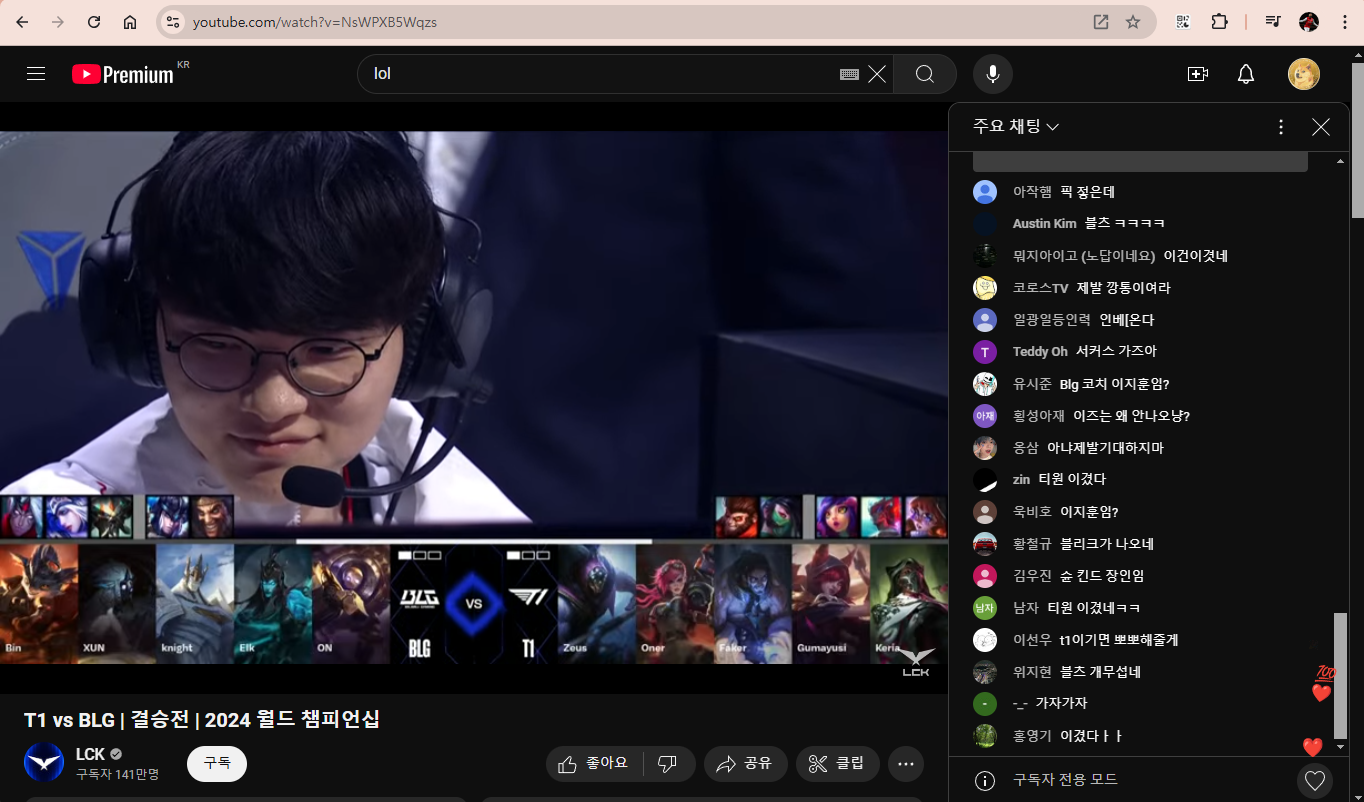The image size is (1364, 802).
Task: Open page in app icon in address bar
Action: (x=1101, y=22)
